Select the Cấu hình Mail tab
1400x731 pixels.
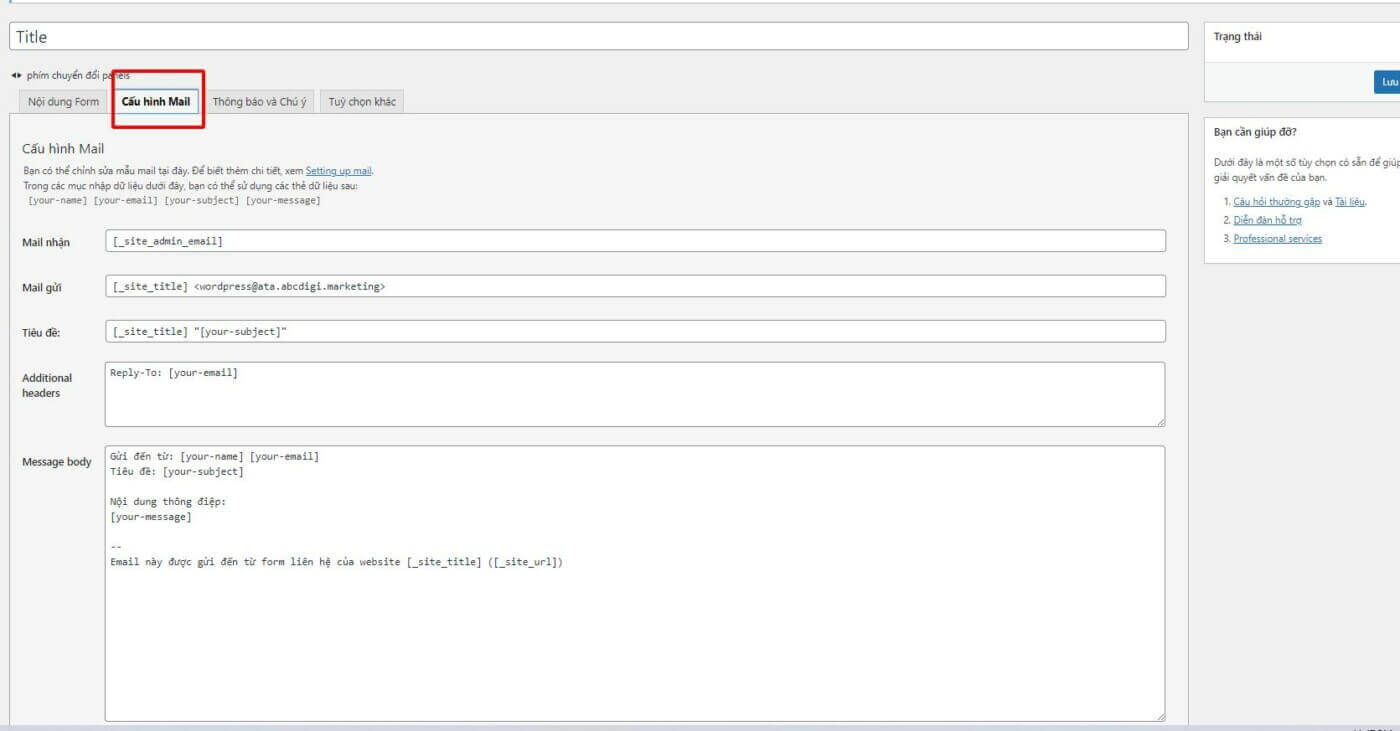pos(156,102)
